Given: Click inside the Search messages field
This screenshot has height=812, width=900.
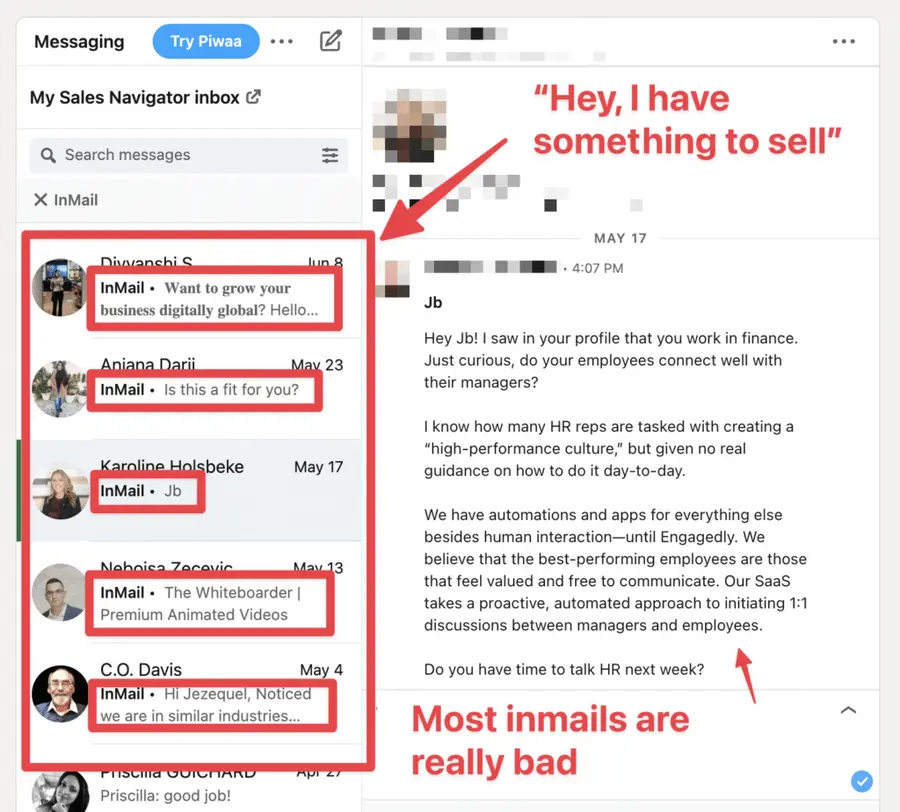Looking at the screenshot, I should point(189,155).
